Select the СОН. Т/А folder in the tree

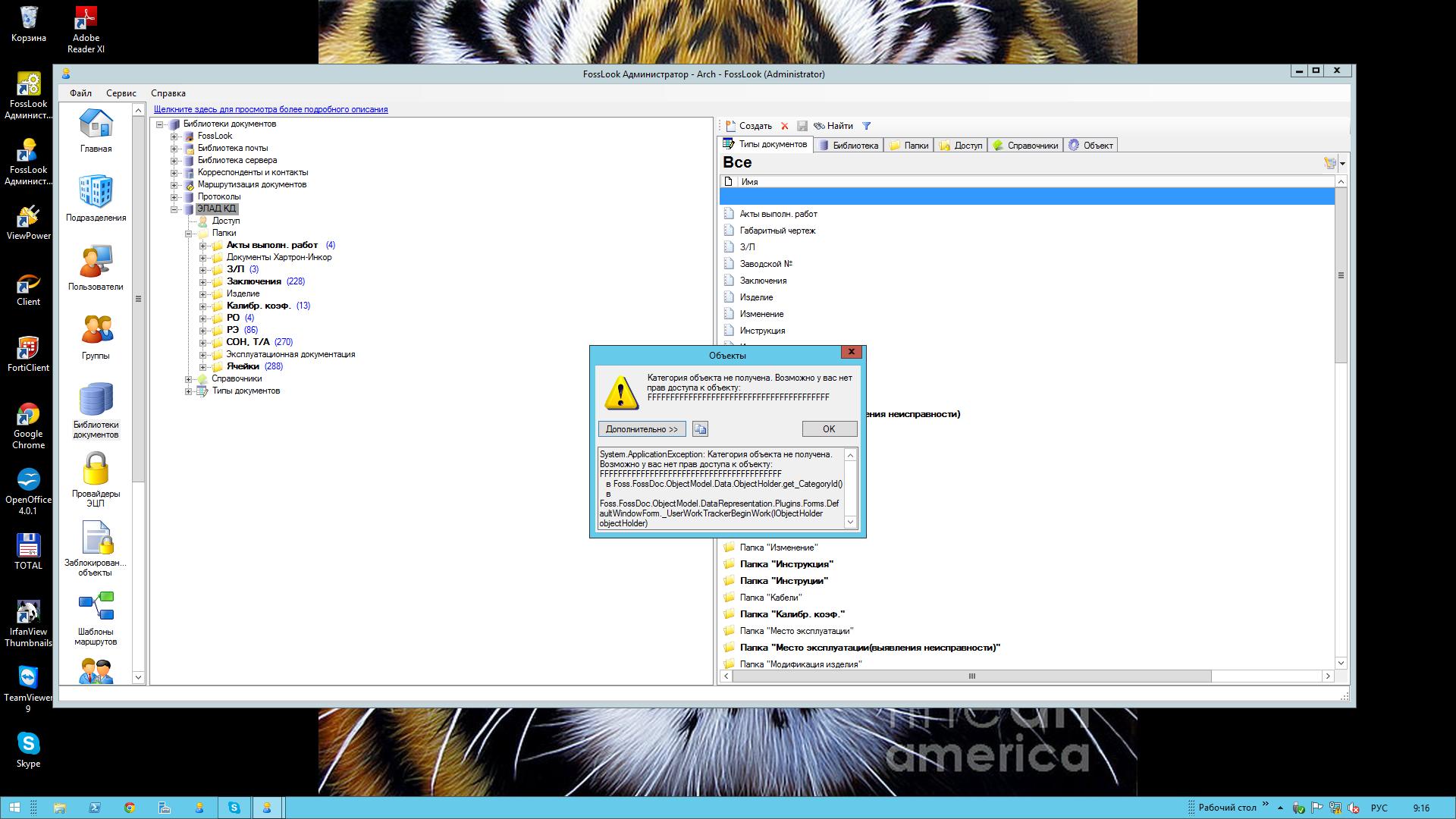tap(248, 342)
